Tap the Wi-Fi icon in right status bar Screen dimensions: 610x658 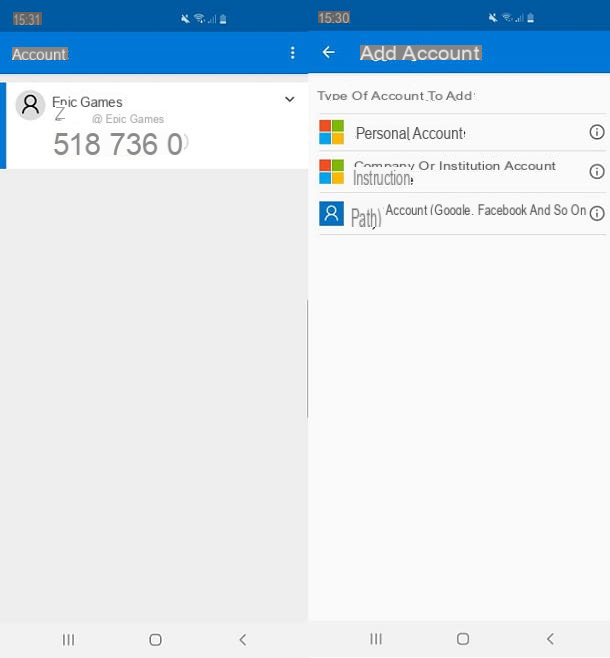507,18
